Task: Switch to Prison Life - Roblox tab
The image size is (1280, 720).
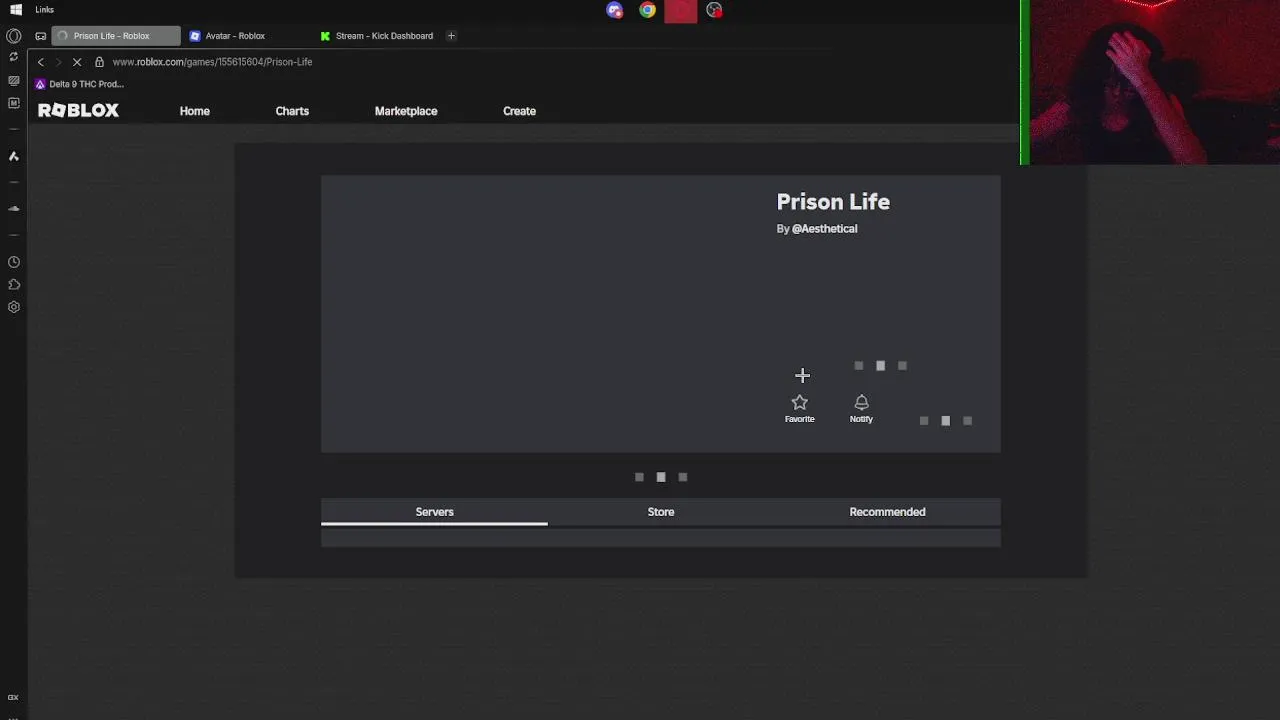Action: (x=116, y=36)
